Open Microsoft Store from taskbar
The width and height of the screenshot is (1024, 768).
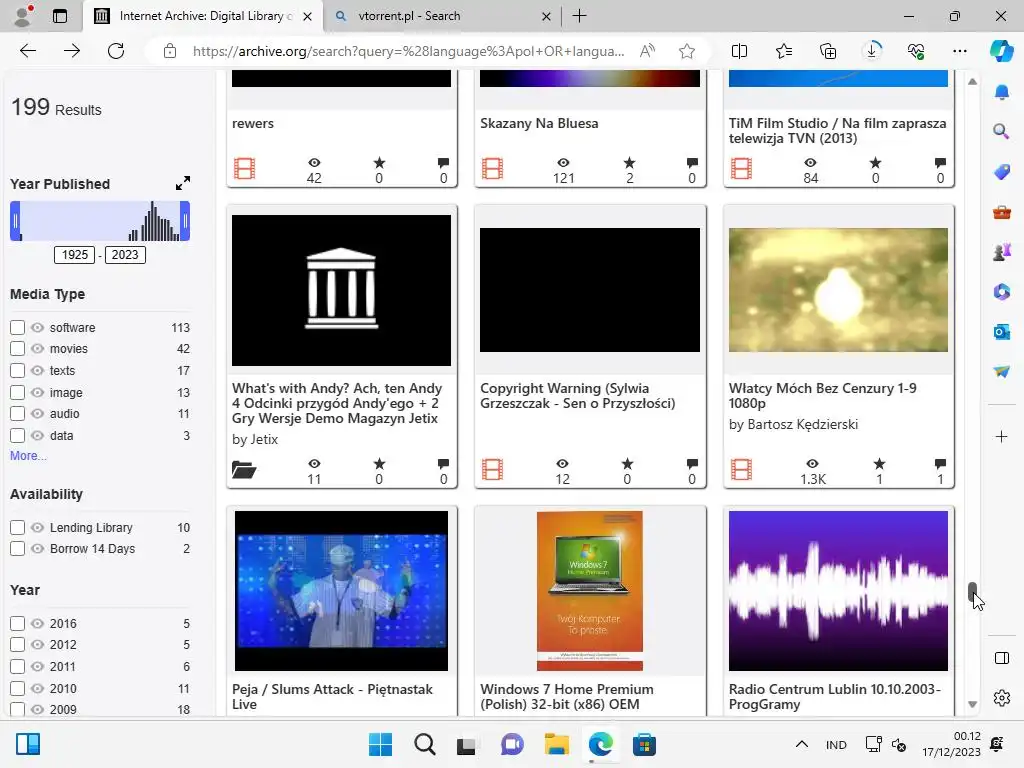point(644,744)
